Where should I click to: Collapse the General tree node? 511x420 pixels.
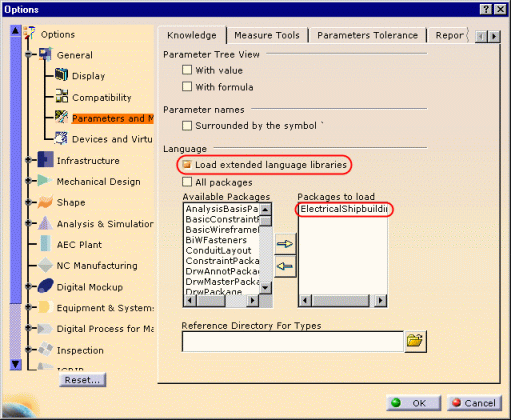29,54
